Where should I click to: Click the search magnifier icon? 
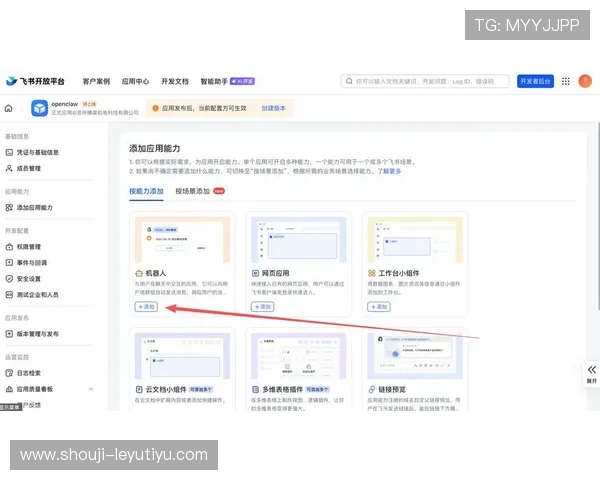(349, 81)
